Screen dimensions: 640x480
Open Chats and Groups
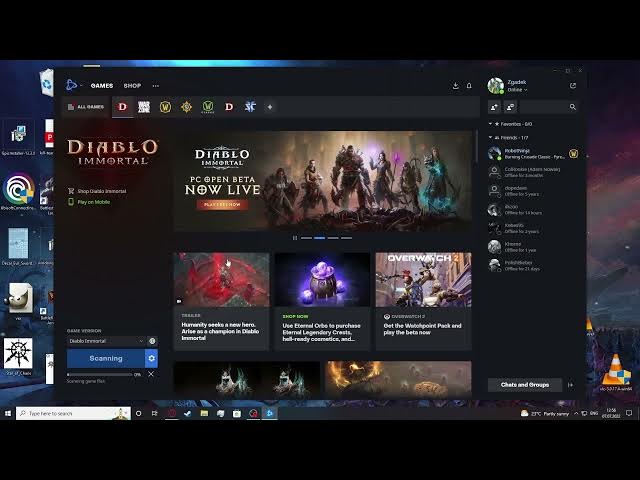[x=524, y=385]
